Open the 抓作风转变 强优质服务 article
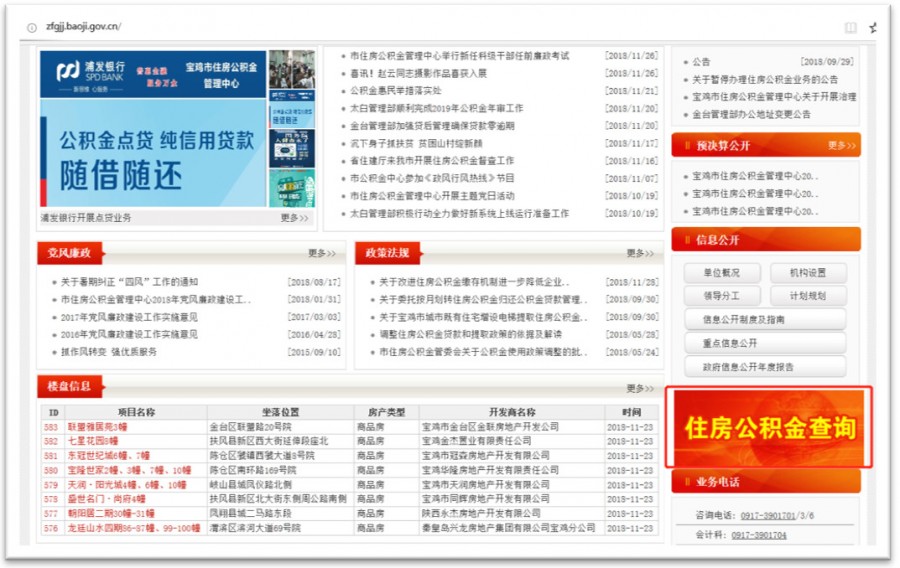The image size is (900, 568). tap(108, 352)
